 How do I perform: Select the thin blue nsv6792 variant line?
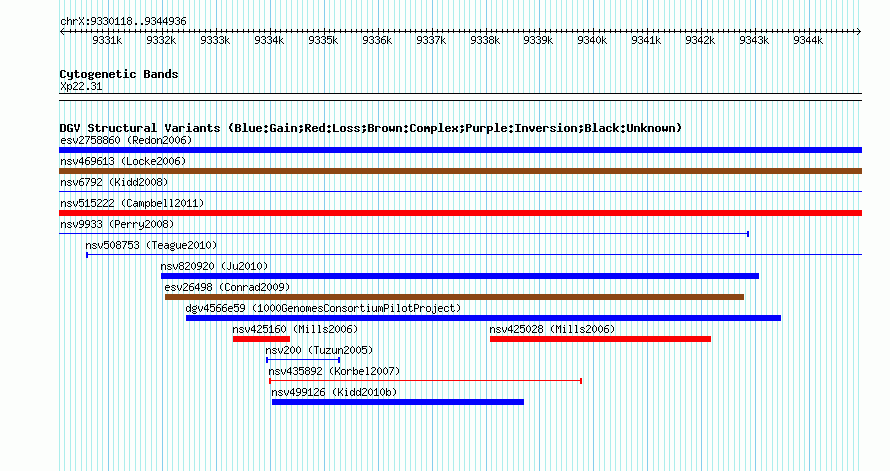460,192
